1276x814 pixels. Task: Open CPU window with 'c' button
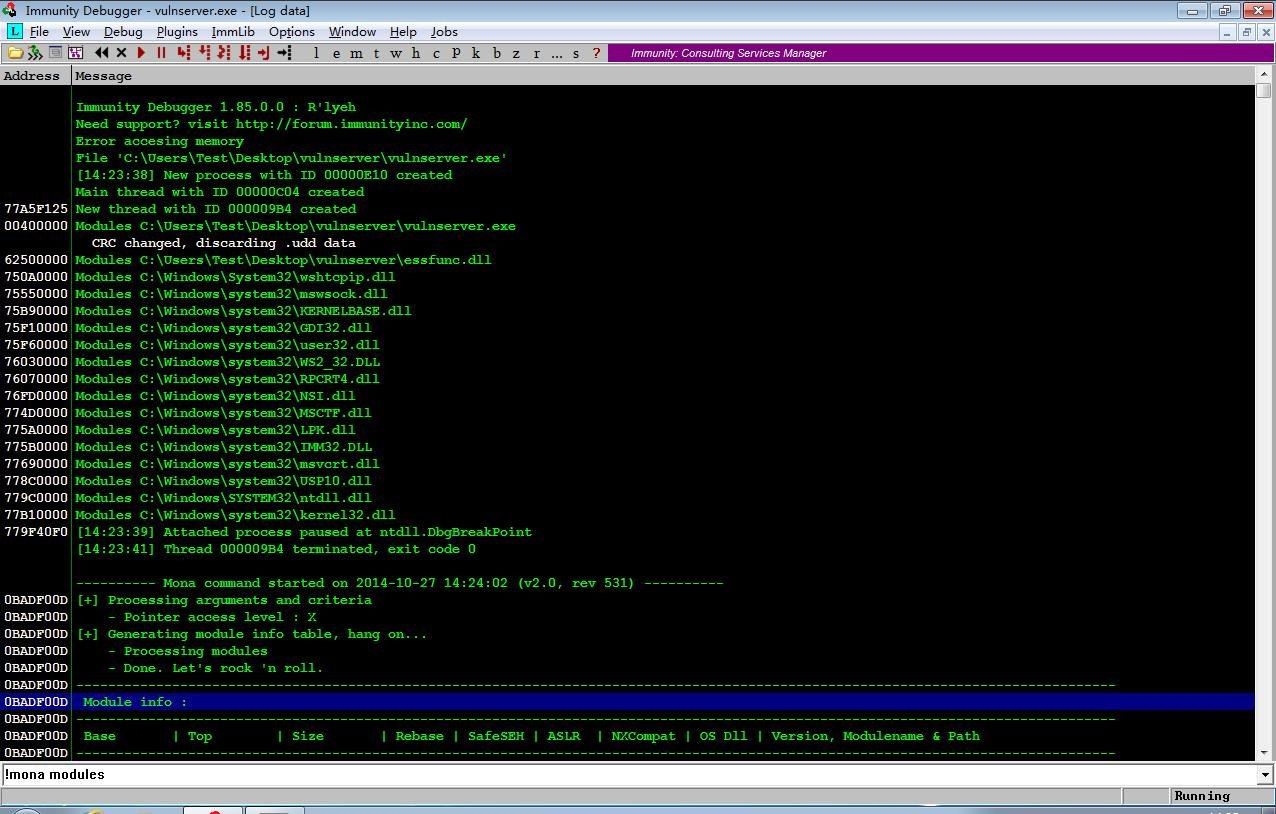point(436,53)
